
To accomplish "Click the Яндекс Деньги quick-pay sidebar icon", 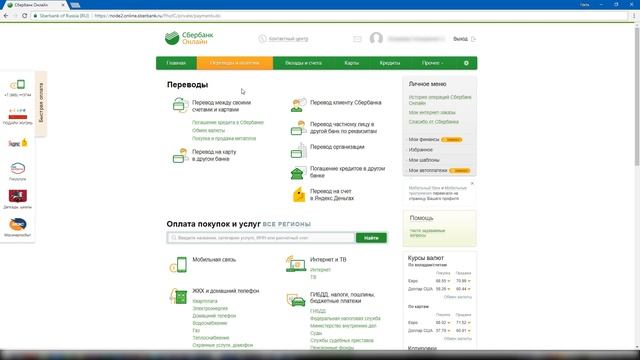I will tap(18, 143).
